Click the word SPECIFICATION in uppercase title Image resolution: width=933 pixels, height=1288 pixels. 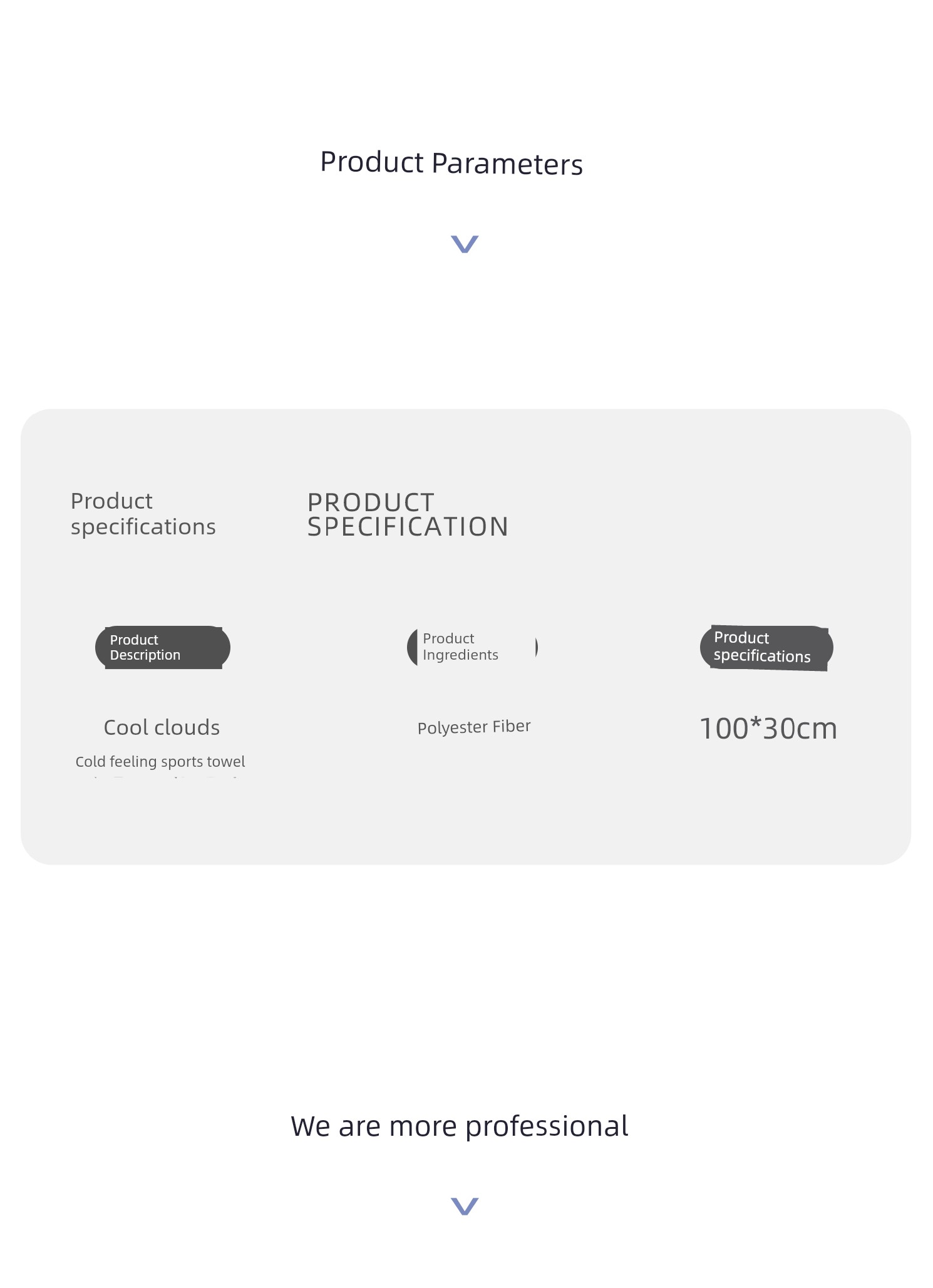pyautogui.click(x=408, y=527)
